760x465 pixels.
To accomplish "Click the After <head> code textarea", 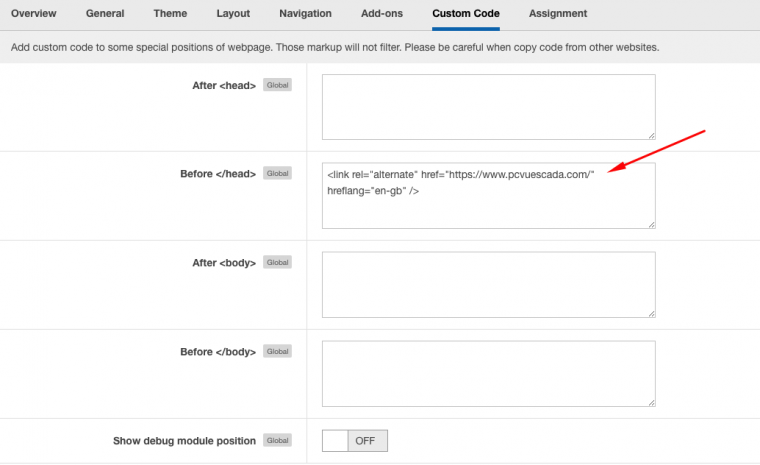I will (488, 107).
